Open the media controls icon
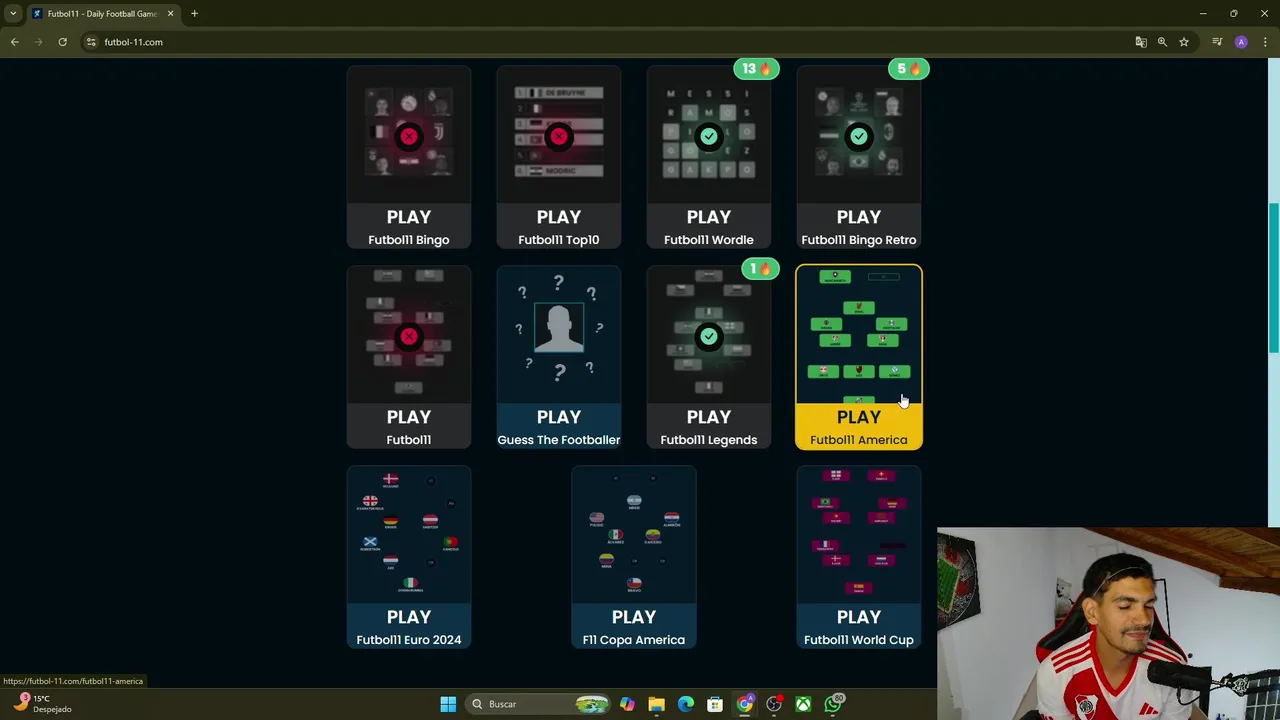This screenshot has width=1280, height=720. (1217, 42)
